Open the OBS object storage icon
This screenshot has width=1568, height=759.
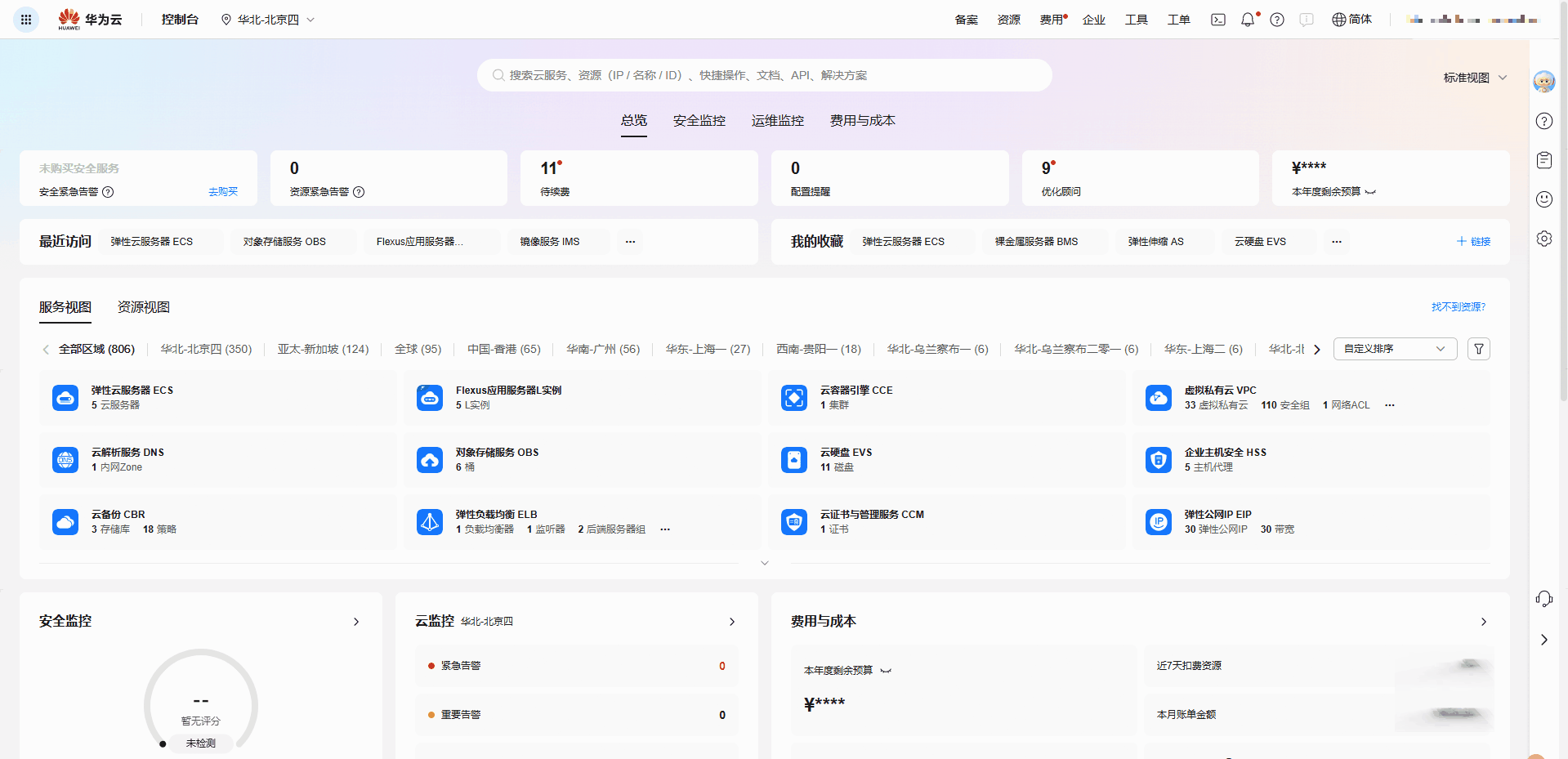pos(430,460)
